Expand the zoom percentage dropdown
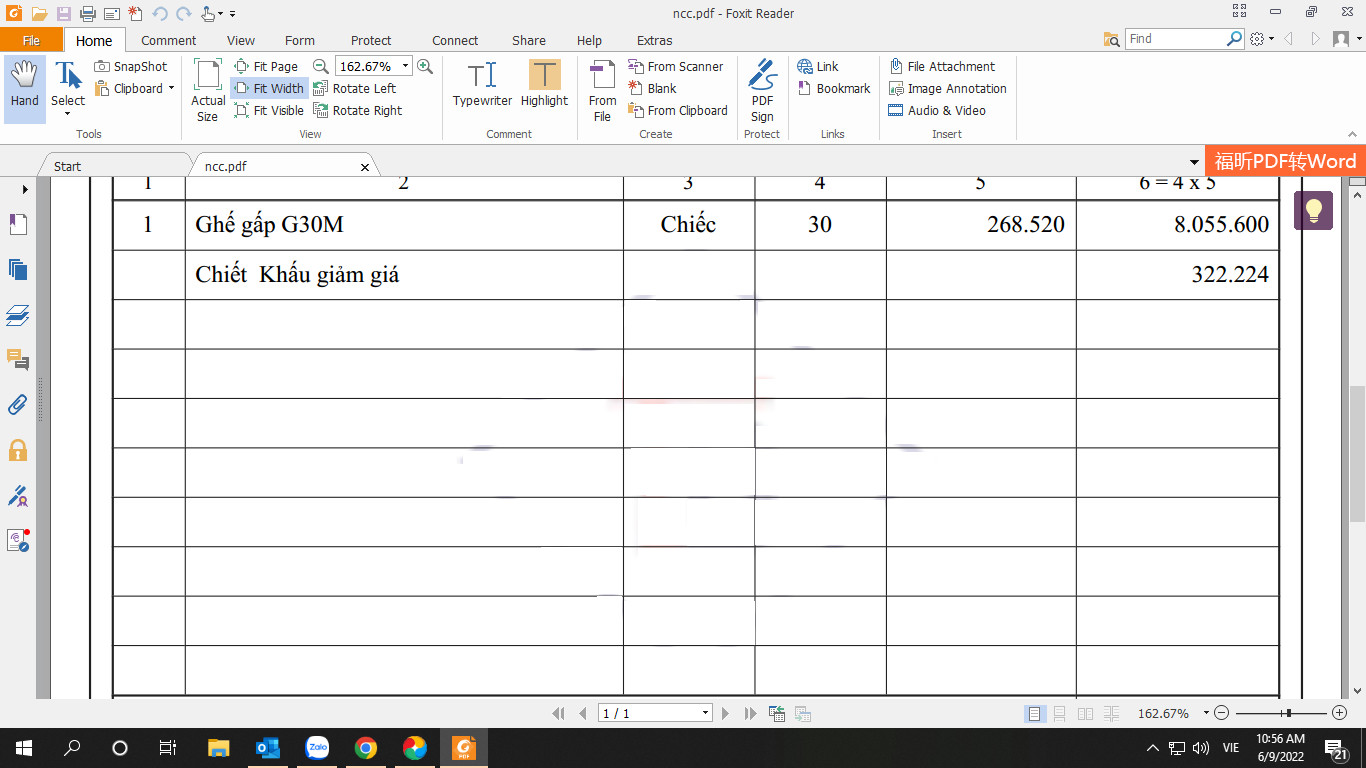This screenshot has height=768, width=1366. [405, 67]
